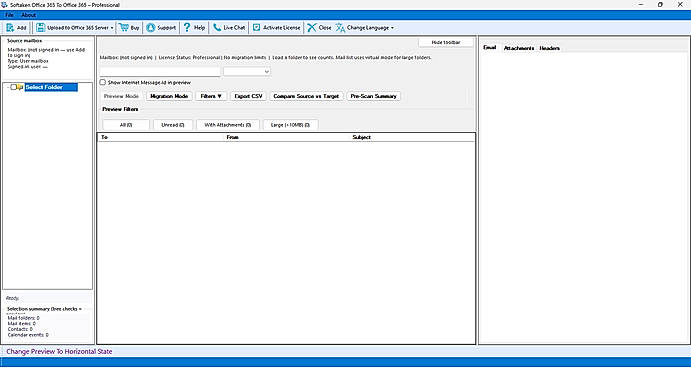Click the 'Mail items: 0' summary text
The image size is (691, 368).
22,323
